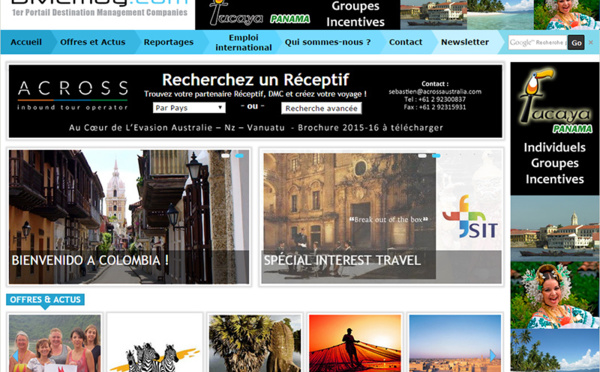Open the Newsletter page
The image size is (600, 372).
pyautogui.click(x=465, y=42)
